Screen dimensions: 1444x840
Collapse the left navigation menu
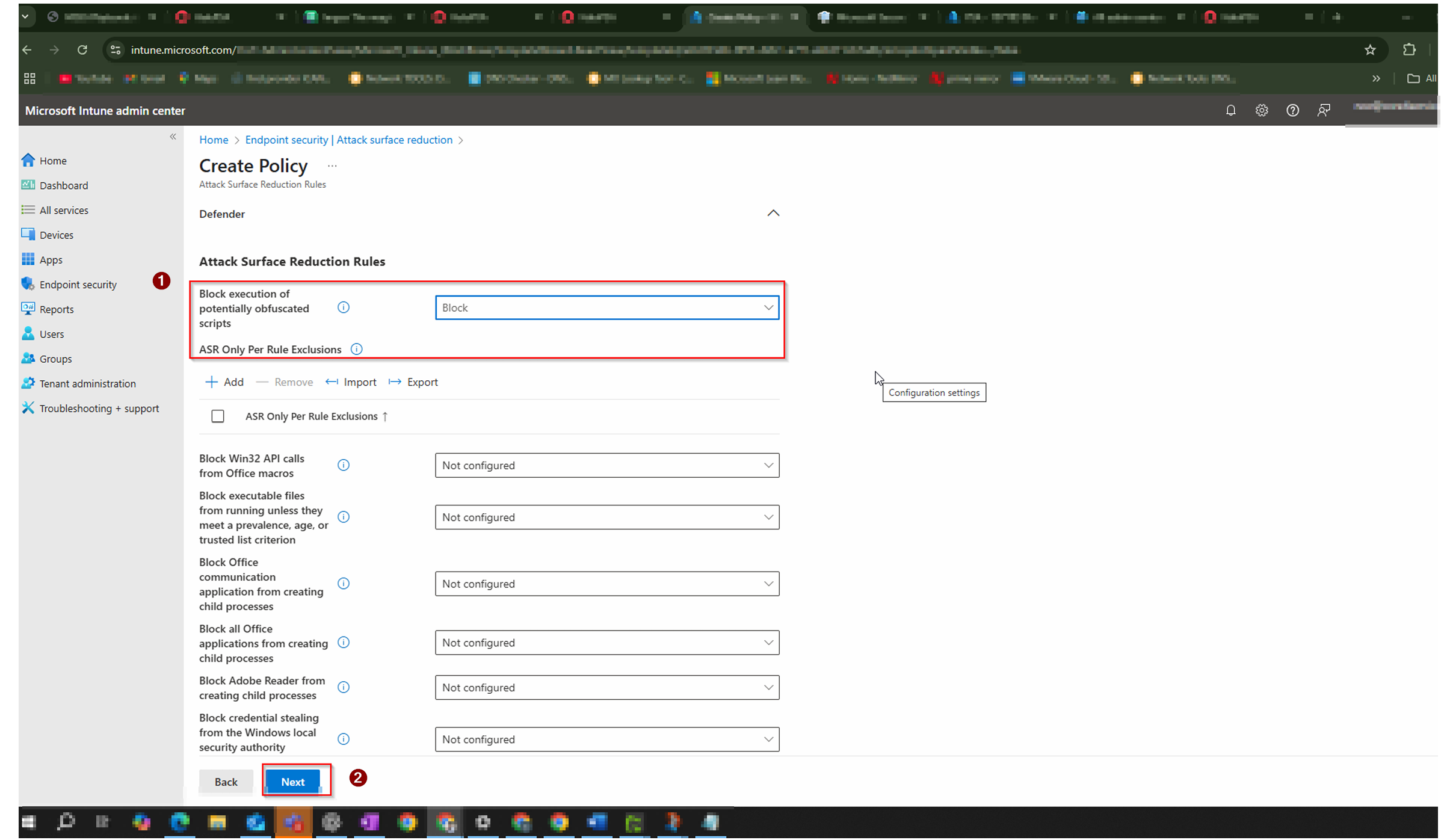coord(173,137)
